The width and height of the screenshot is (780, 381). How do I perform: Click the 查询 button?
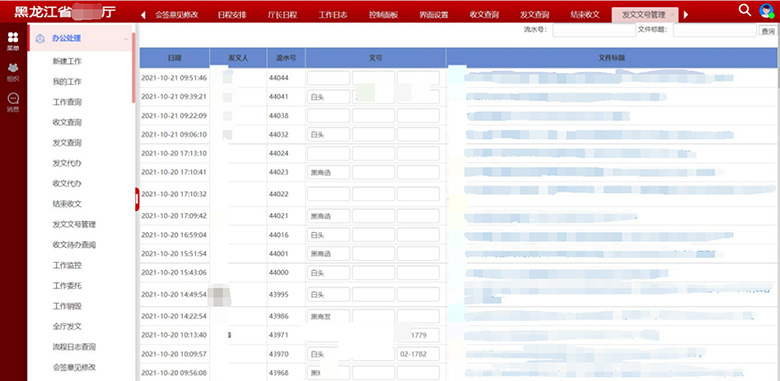point(768,31)
